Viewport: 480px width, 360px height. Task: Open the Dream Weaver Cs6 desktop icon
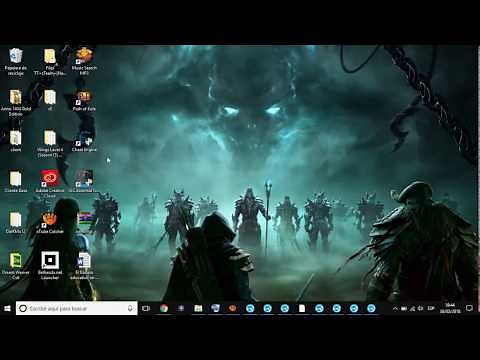pos(16,266)
